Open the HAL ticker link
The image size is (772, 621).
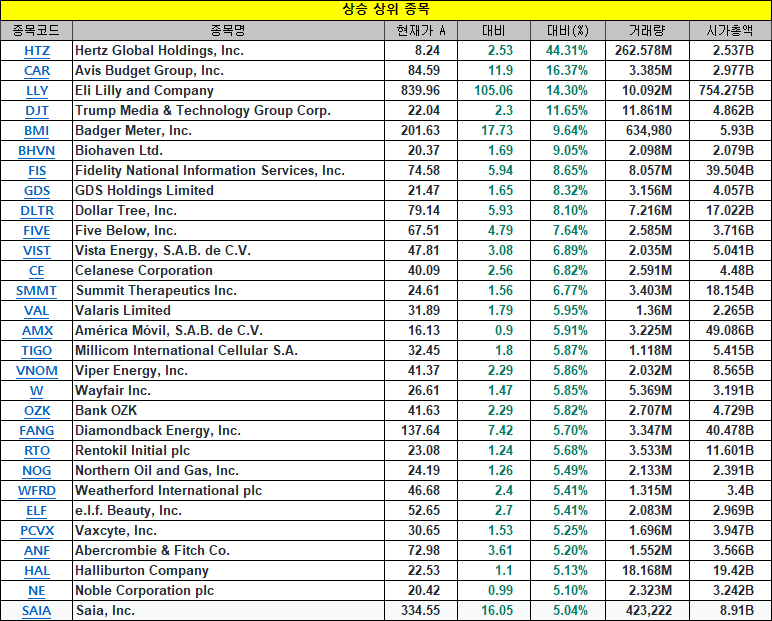pyautogui.click(x=37, y=571)
